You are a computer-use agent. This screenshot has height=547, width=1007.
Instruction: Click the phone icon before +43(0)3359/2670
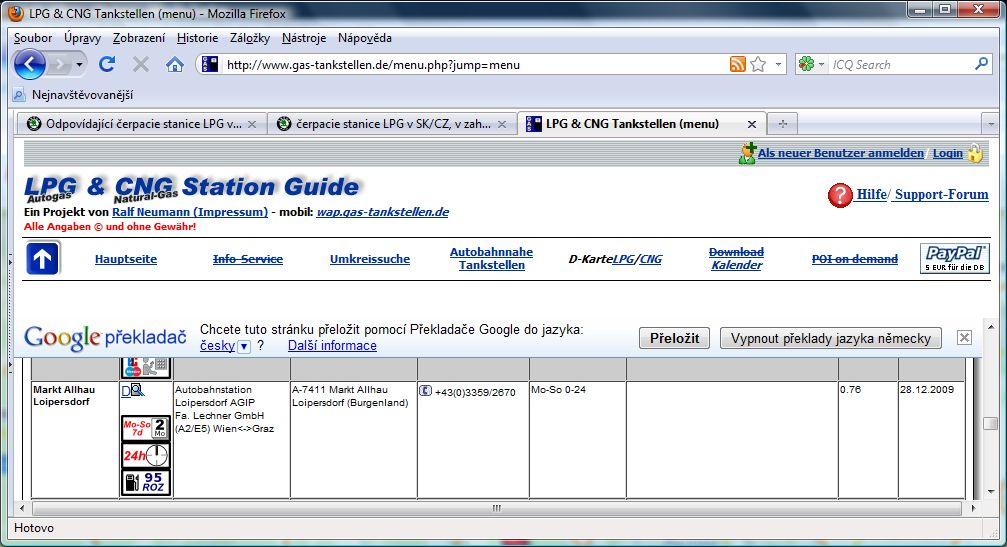(x=425, y=390)
